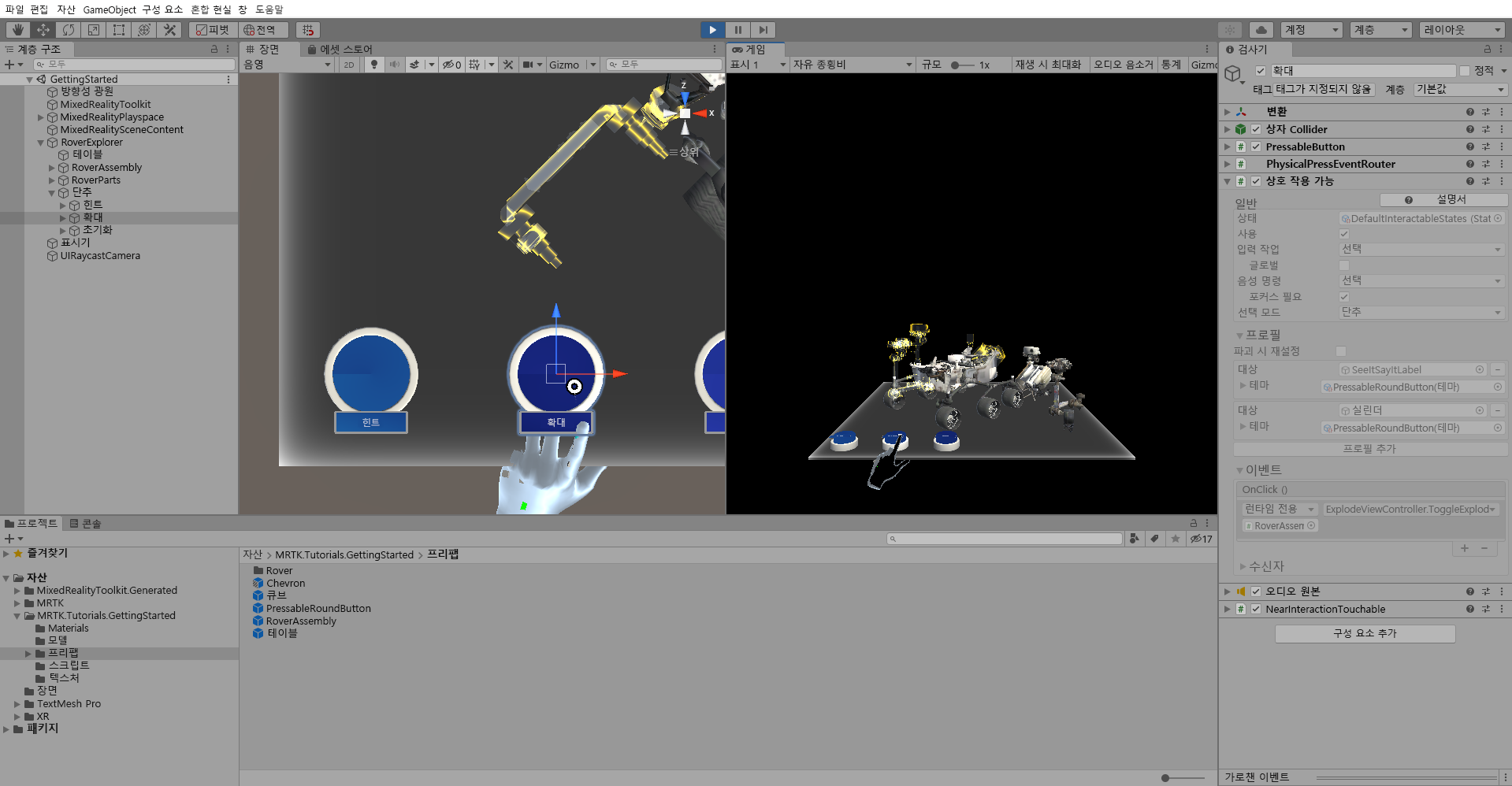Select the Move tool
Viewport: 1512px width, 786px height.
(43, 30)
